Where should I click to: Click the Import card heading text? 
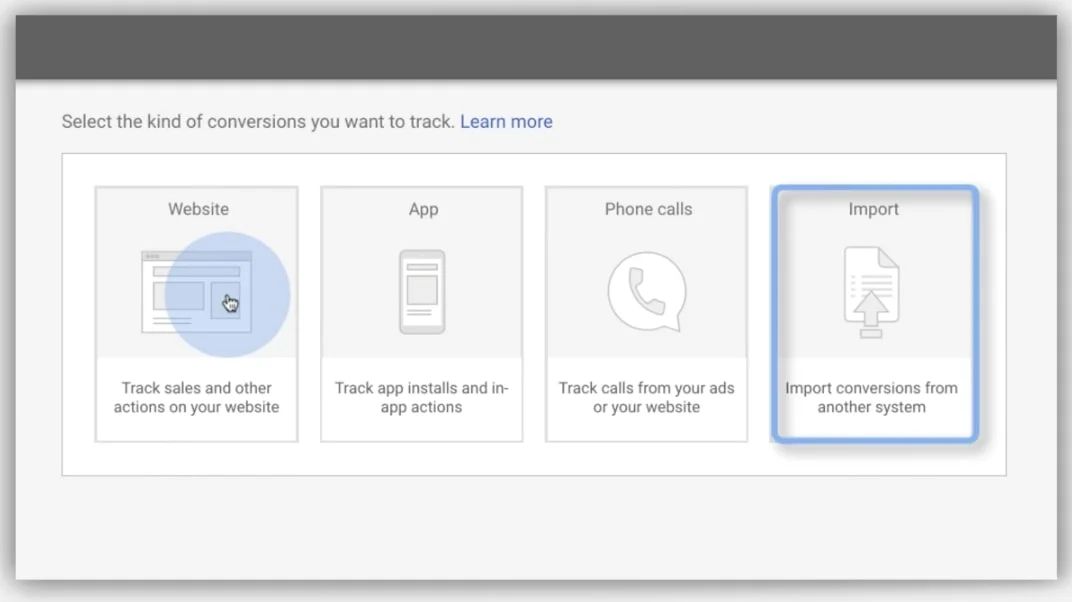[x=873, y=209]
